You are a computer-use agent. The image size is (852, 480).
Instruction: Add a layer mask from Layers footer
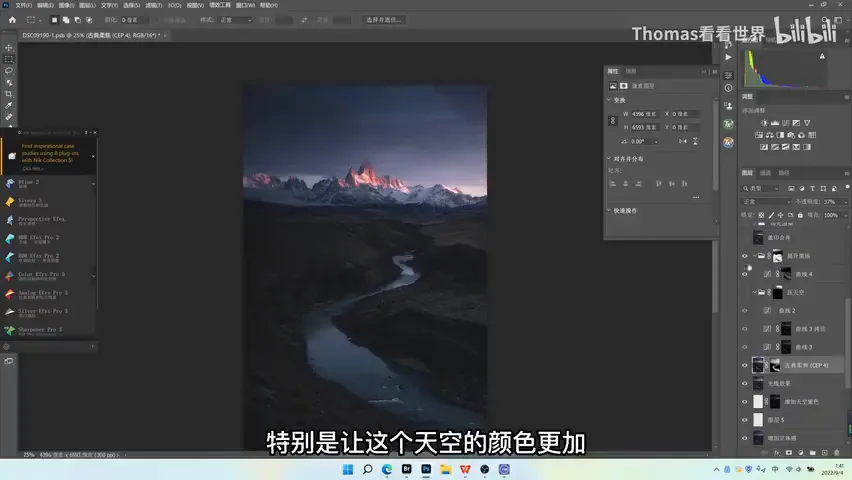click(x=789, y=452)
